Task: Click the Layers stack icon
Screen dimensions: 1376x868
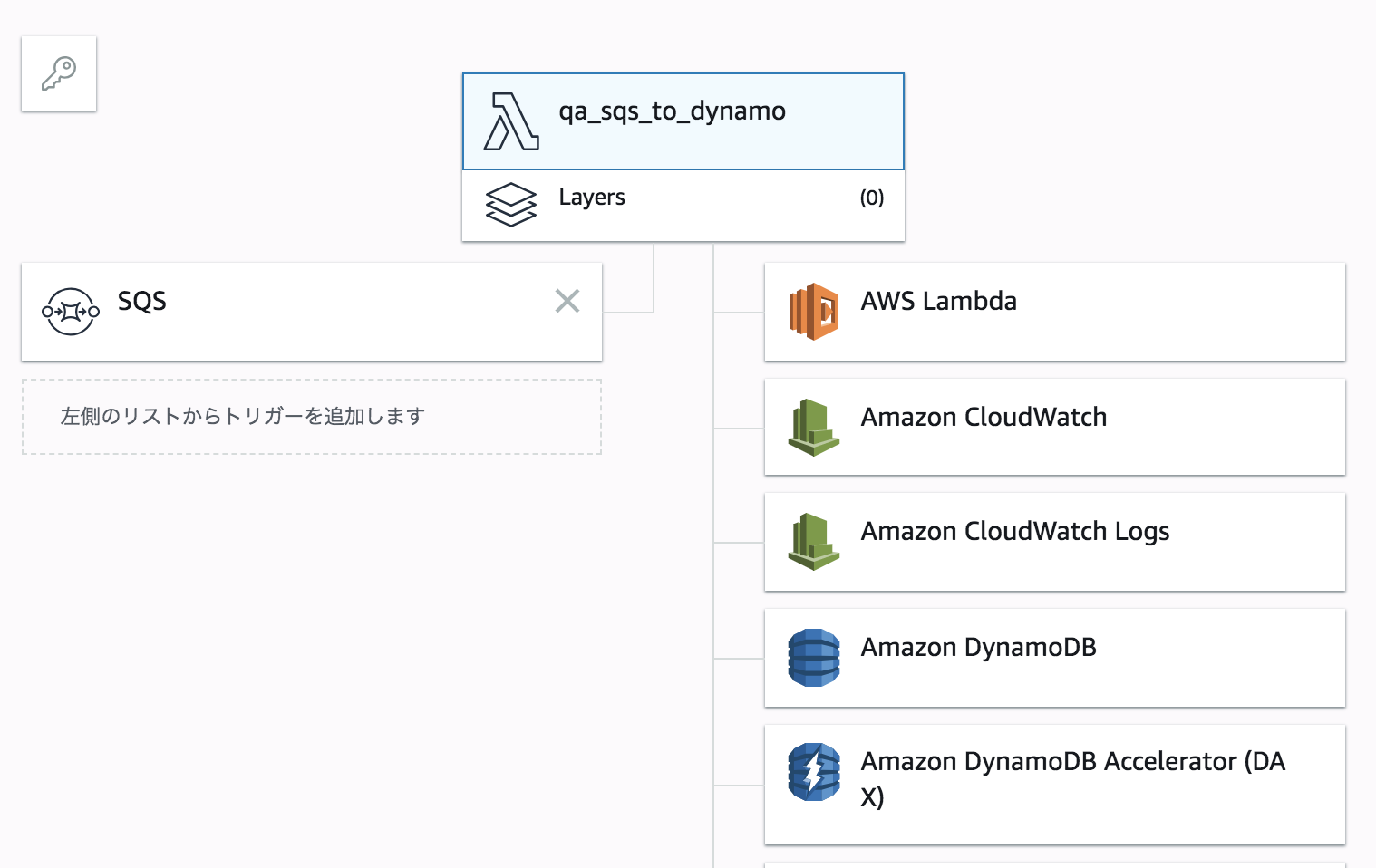Action: (511, 205)
